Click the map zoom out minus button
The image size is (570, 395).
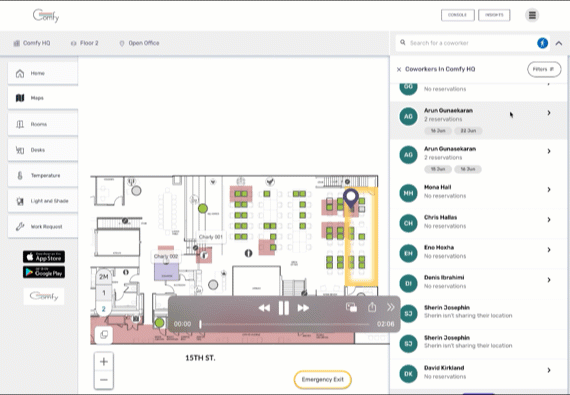click(104, 380)
